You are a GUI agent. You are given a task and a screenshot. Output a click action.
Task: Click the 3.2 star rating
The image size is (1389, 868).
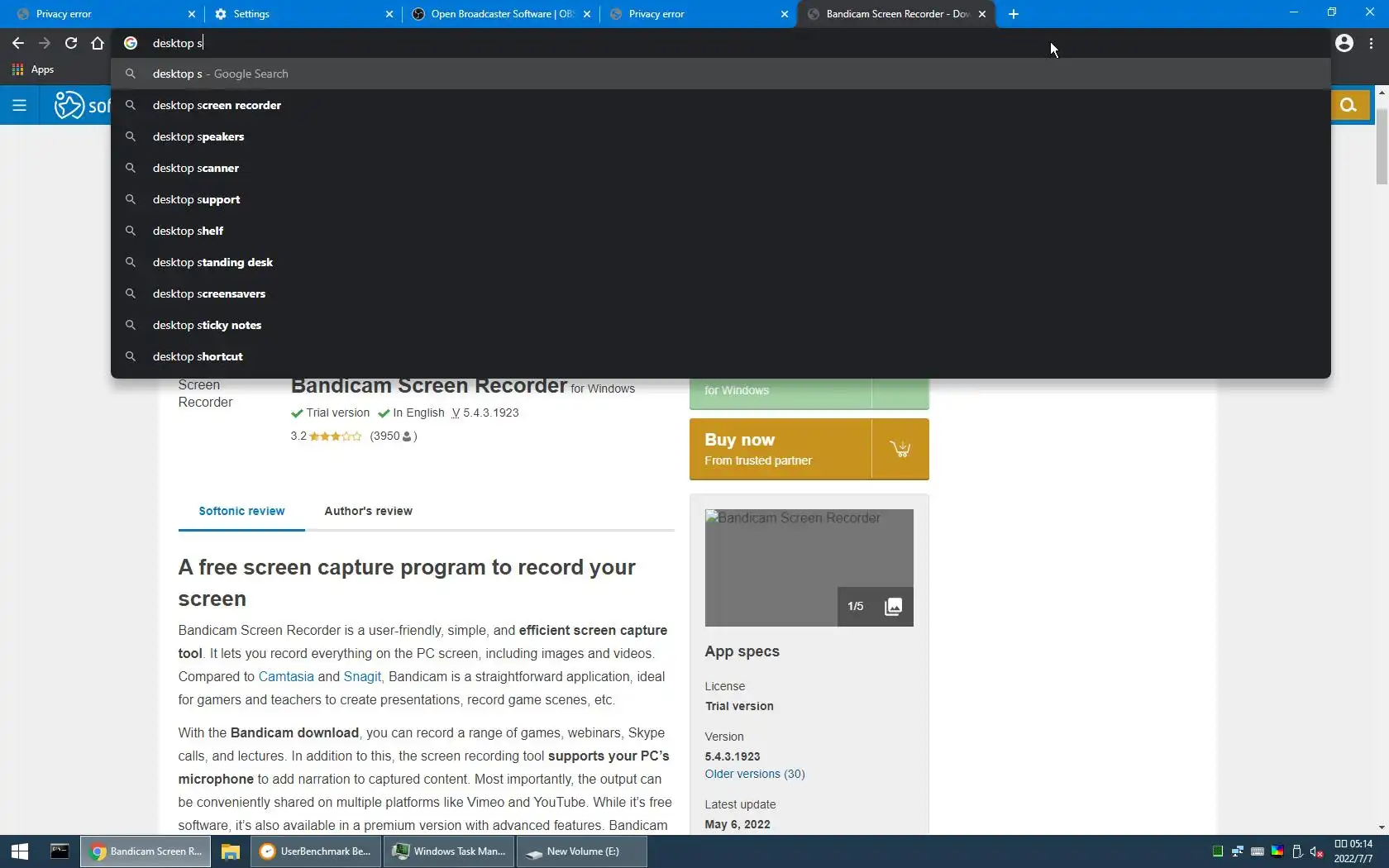(326, 436)
